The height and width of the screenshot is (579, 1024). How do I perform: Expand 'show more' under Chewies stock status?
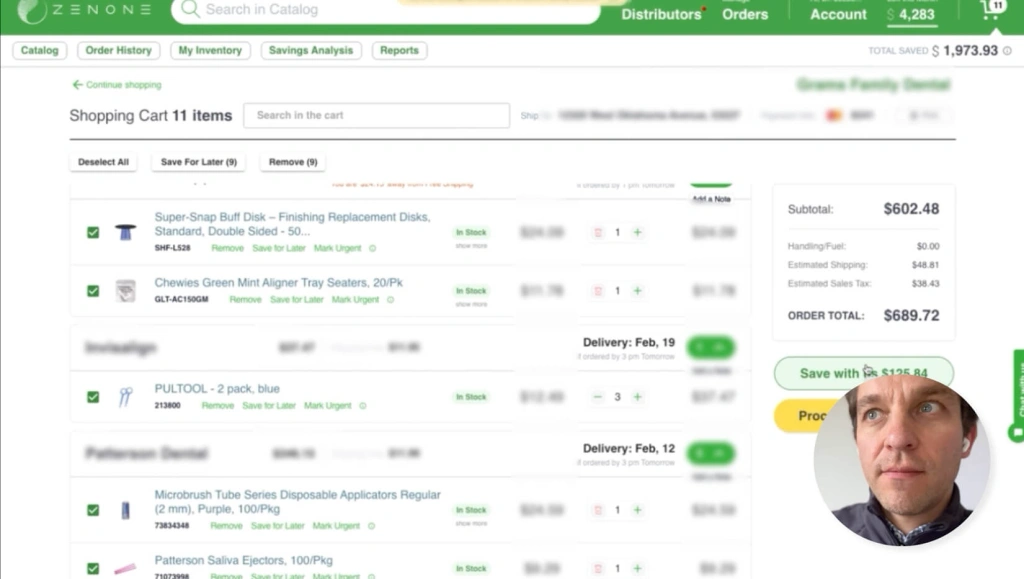[x=471, y=304]
